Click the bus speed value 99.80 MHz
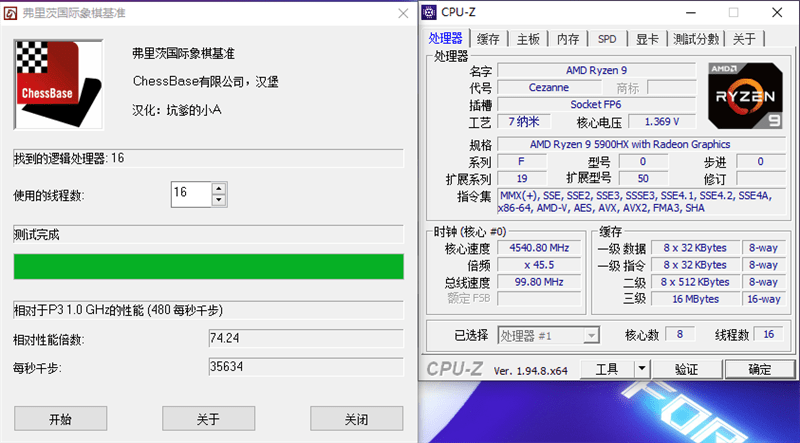Image resolution: width=800 pixels, height=443 pixels. pyautogui.click(x=539, y=282)
